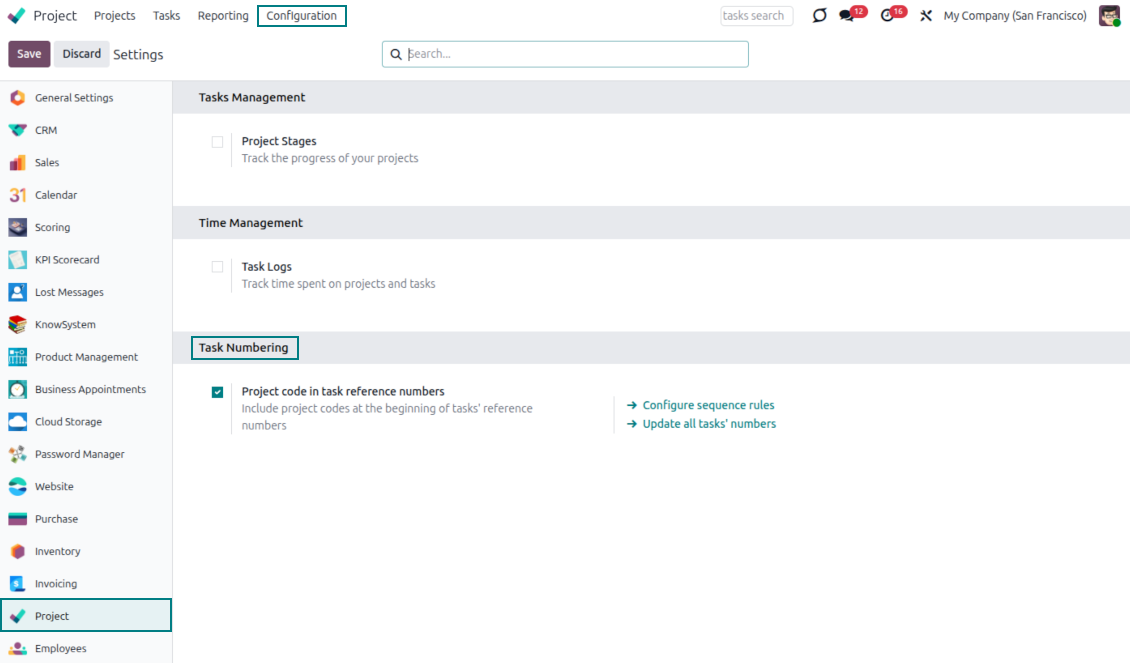The height and width of the screenshot is (663, 1130).
Task: Open the chat messages icon with badge 12
Action: [847, 16]
